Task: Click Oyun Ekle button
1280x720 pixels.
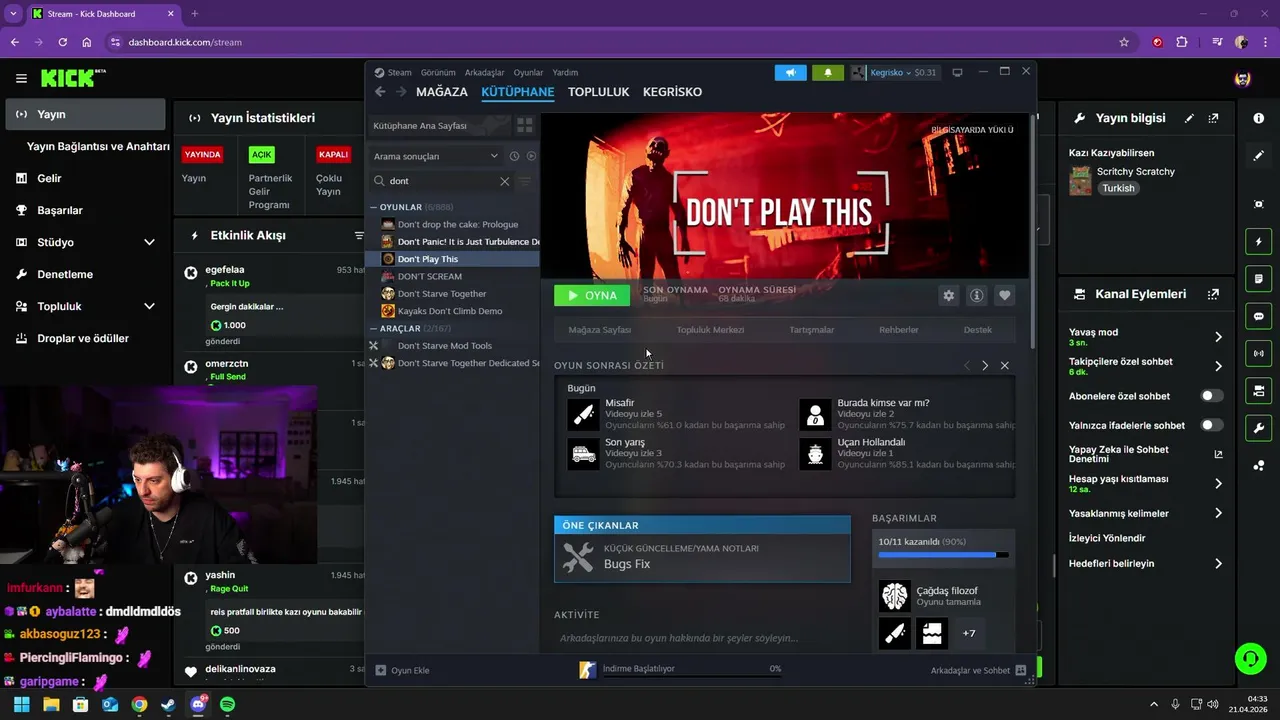Action: pyautogui.click(x=402, y=670)
